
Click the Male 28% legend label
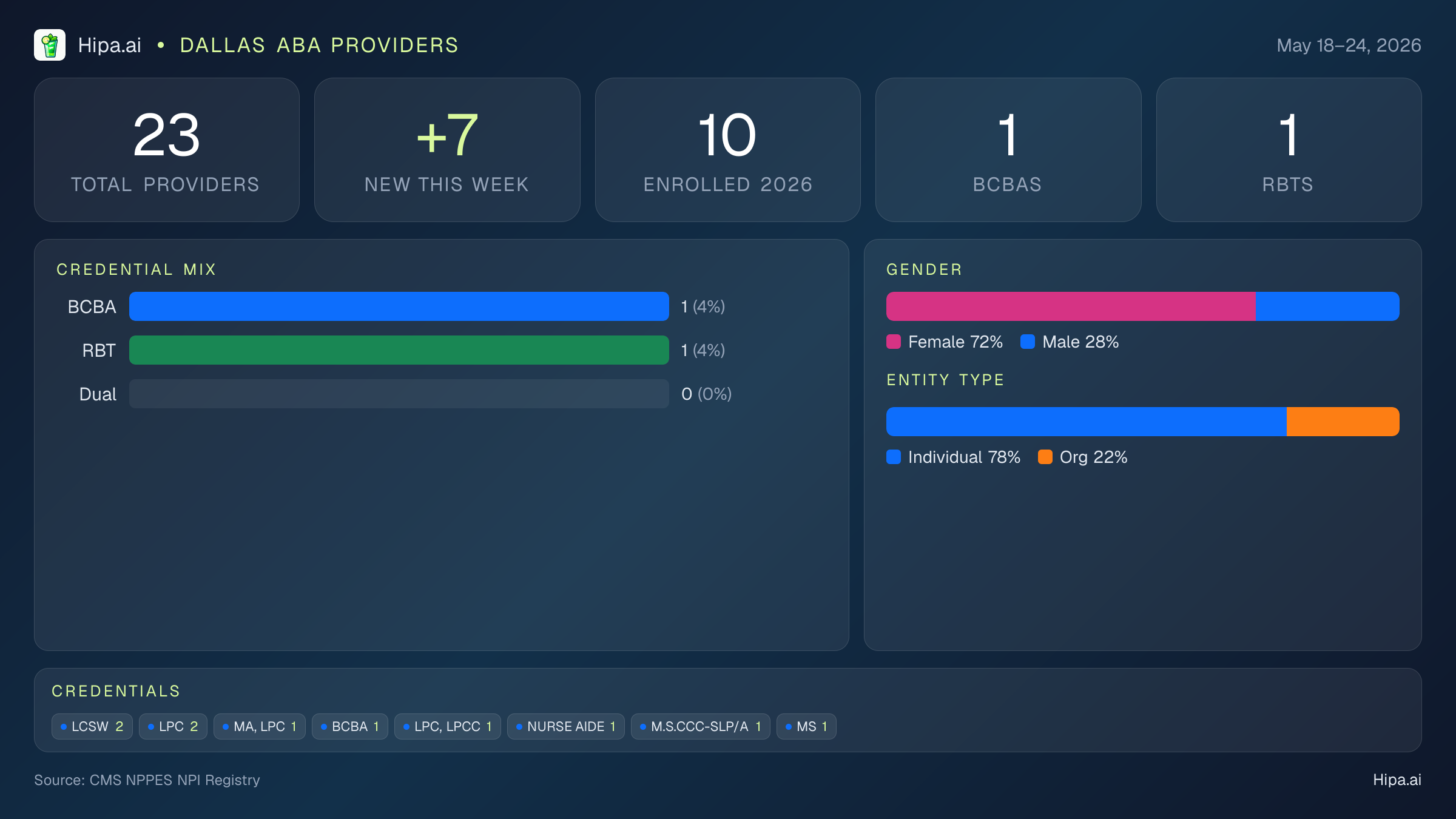click(x=1080, y=342)
